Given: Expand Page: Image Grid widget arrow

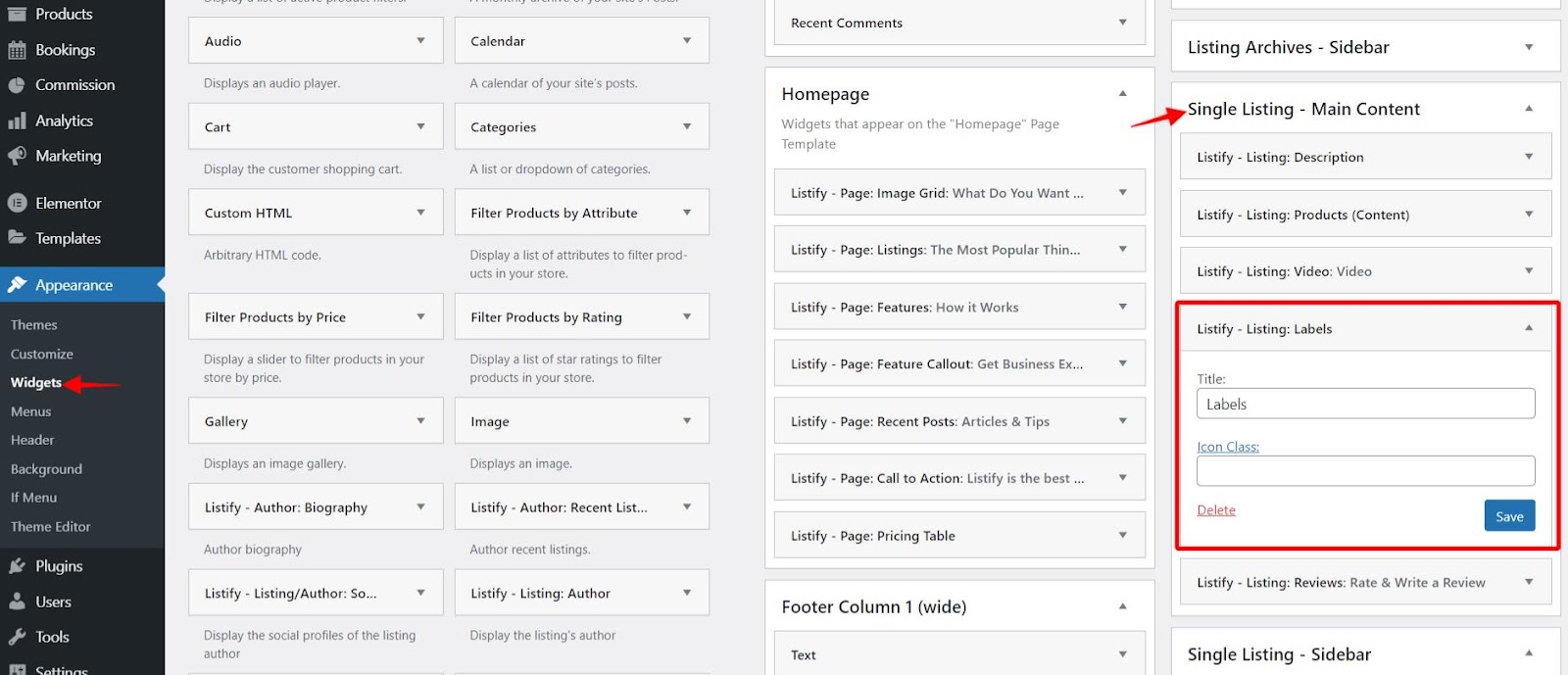Looking at the screenshot, I should (x=1123, y=192).
